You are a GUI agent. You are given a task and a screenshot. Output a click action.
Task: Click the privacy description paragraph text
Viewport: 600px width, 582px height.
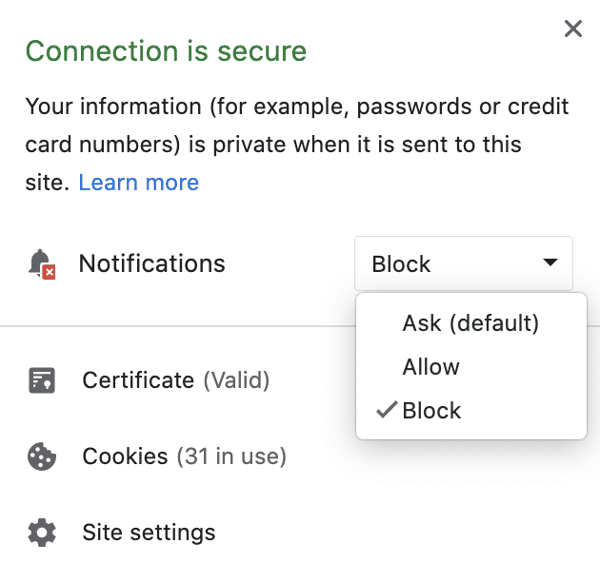[296, 144]
